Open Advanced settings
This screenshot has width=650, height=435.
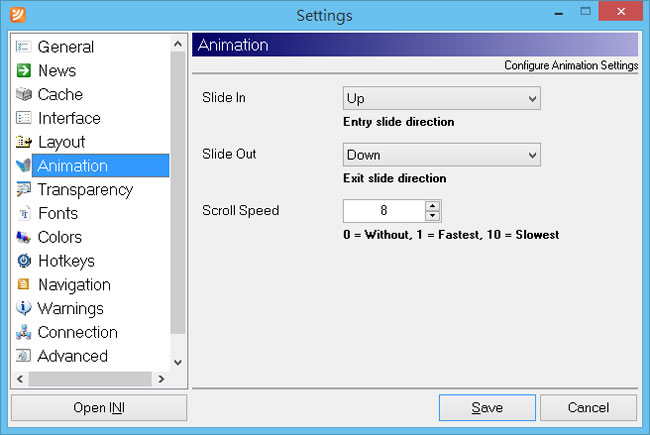[x=73, y=356]
